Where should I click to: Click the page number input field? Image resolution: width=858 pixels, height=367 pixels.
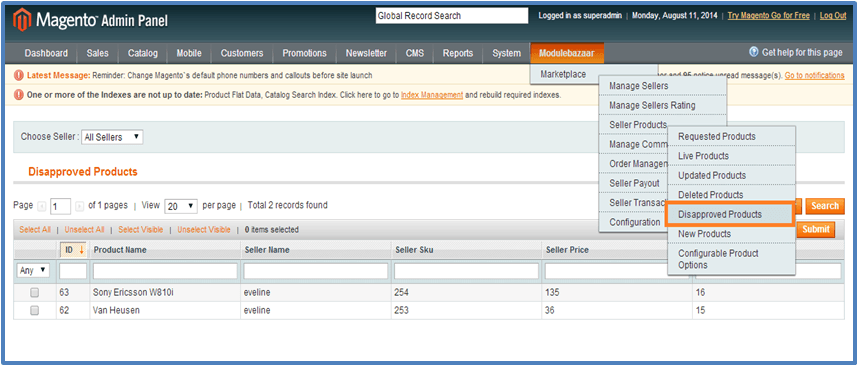pos(60,207)
